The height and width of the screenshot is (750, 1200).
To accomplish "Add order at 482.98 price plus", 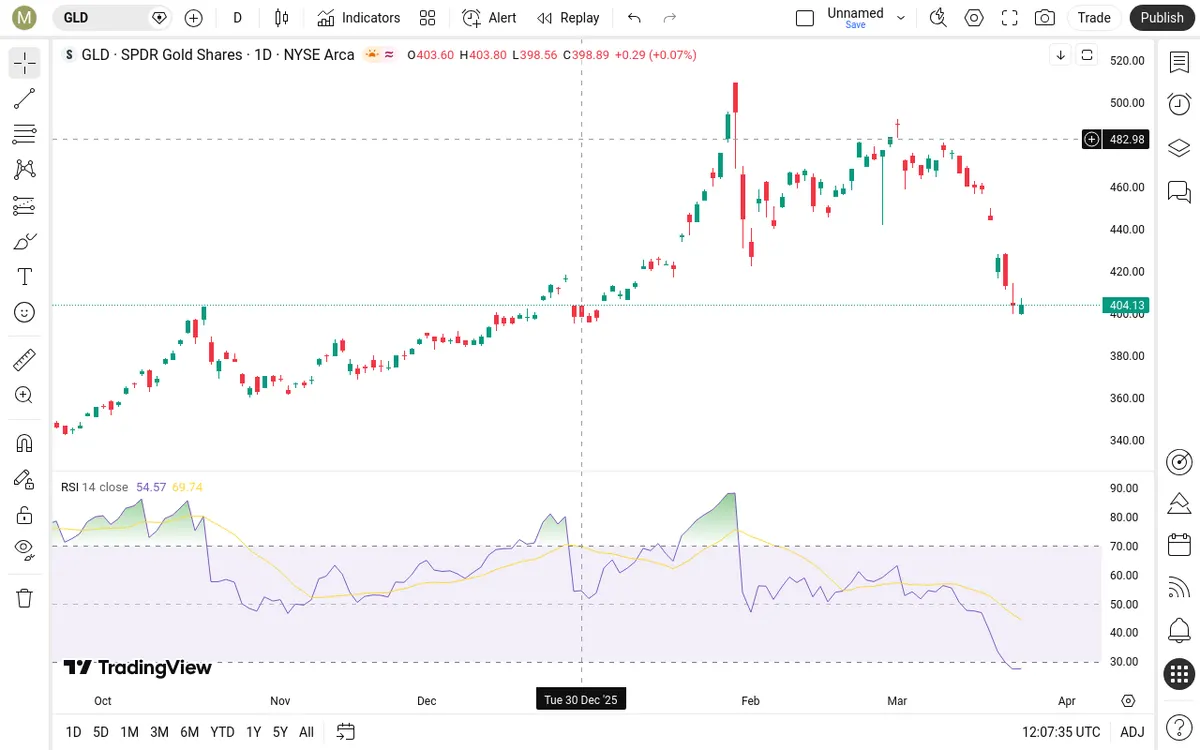I will coord(1092,139).
